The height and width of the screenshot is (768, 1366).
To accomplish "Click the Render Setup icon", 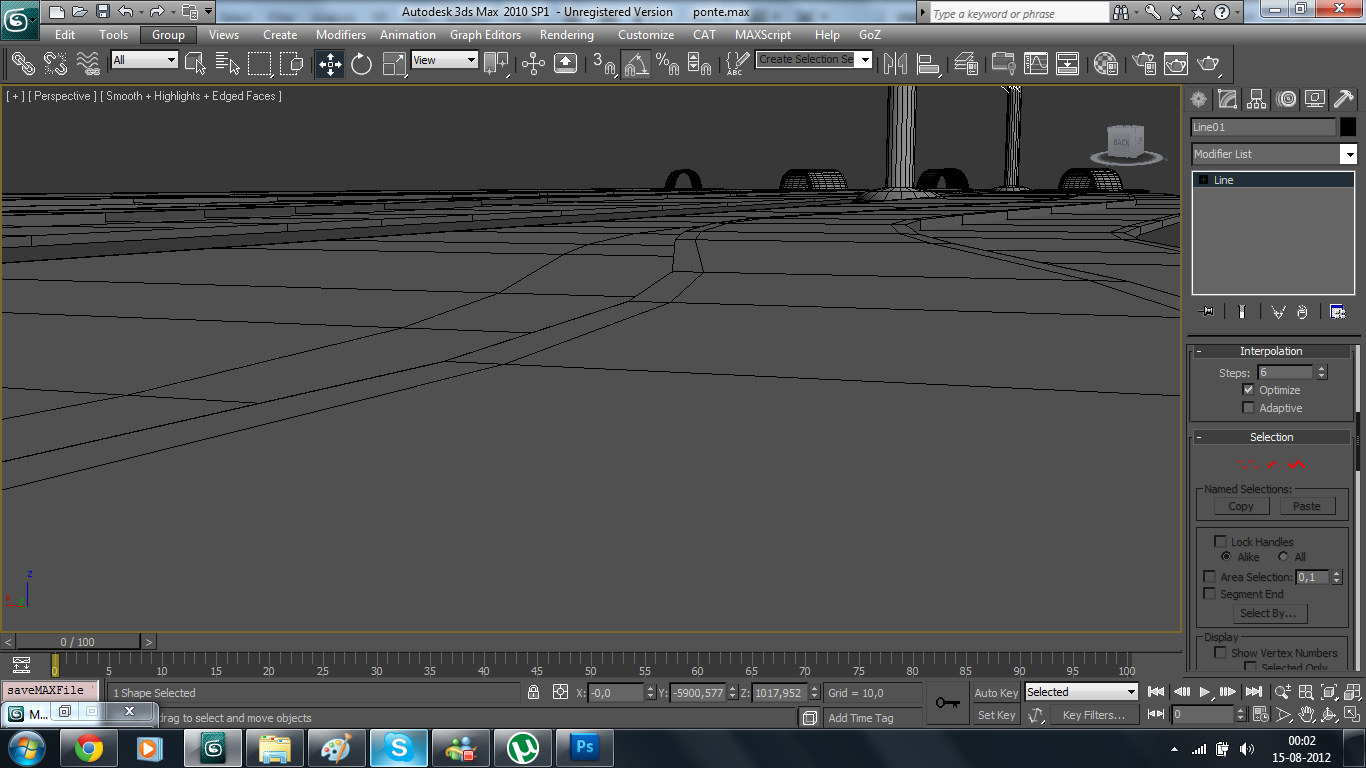I will click(x=1143, y=64).
